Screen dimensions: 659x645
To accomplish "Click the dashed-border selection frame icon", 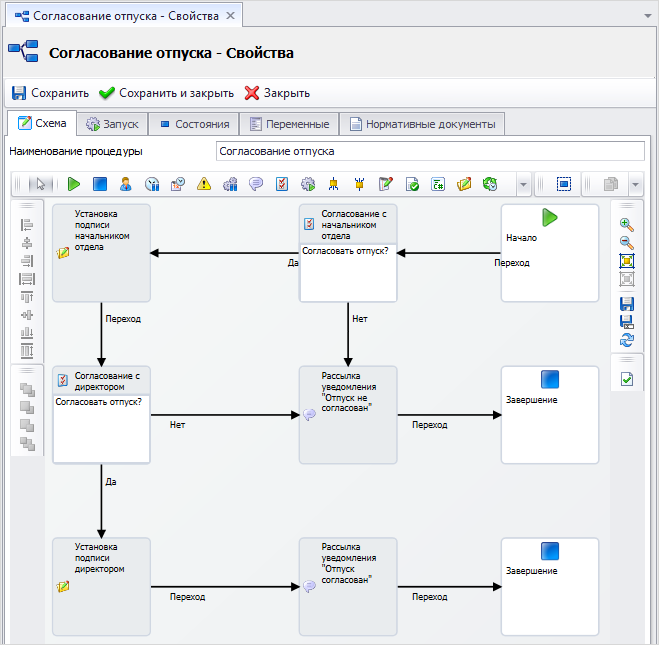I will pyautogui.click(x=564, y=184).
